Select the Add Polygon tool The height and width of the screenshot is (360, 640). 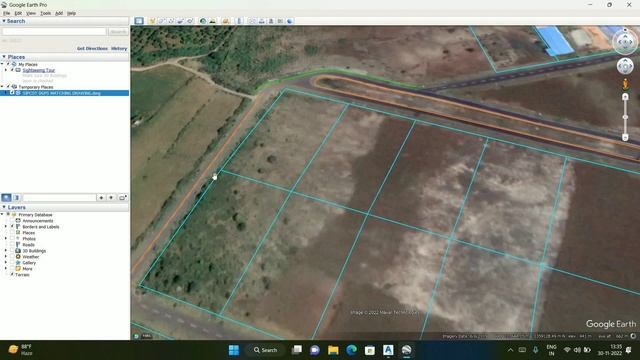pyautogui.click(x=161, y=21)
